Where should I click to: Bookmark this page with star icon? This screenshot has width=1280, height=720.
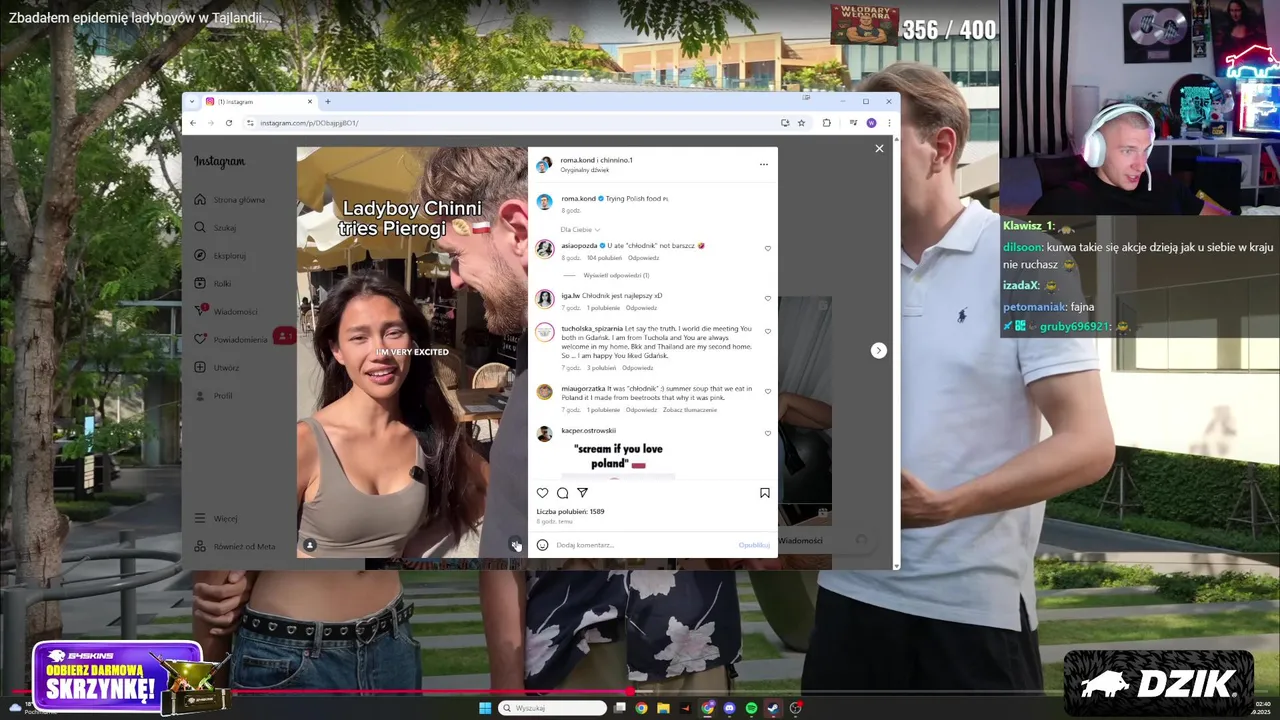click(801, 123)
